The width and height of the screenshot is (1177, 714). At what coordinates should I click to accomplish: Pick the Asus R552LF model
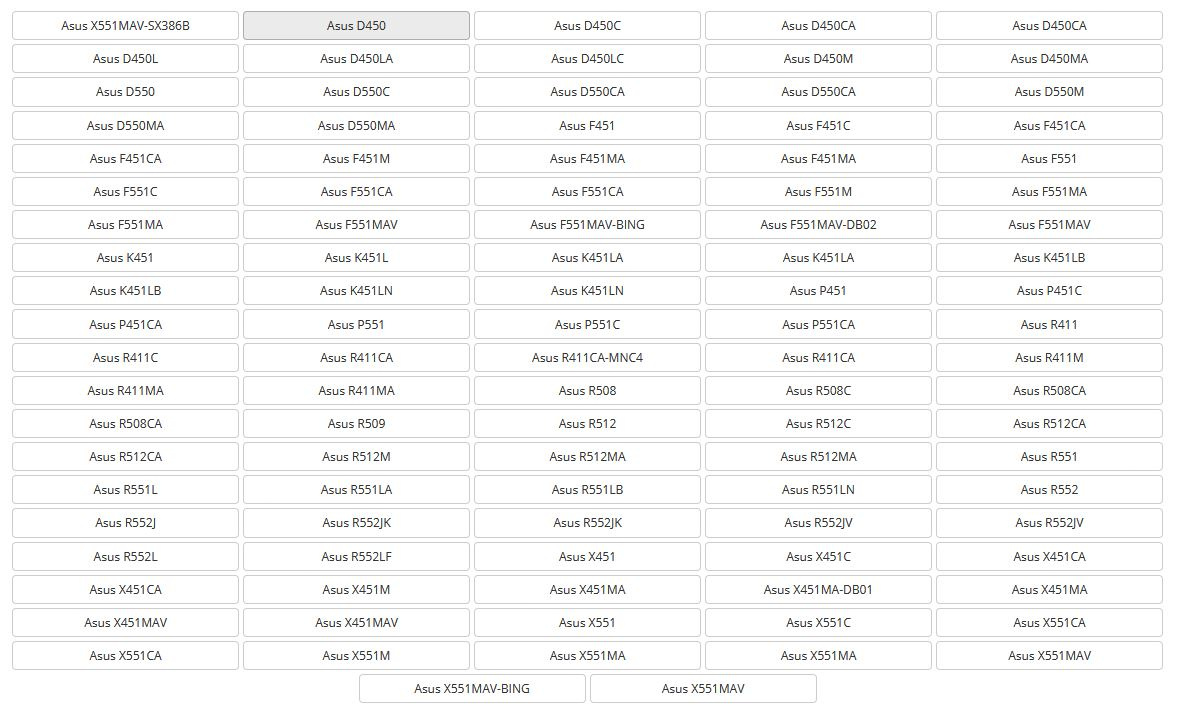(356, 557)
